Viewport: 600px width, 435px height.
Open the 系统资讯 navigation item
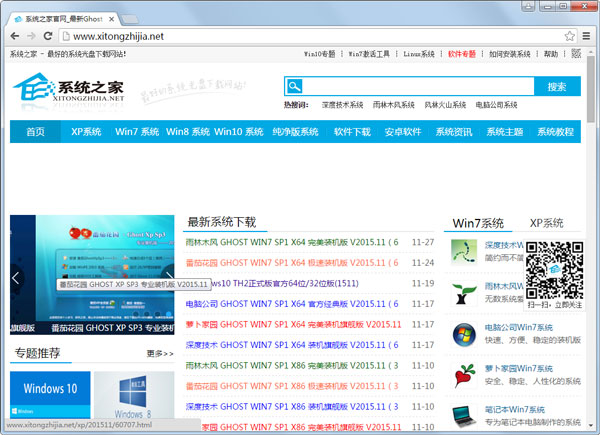(x=454, y=132)
